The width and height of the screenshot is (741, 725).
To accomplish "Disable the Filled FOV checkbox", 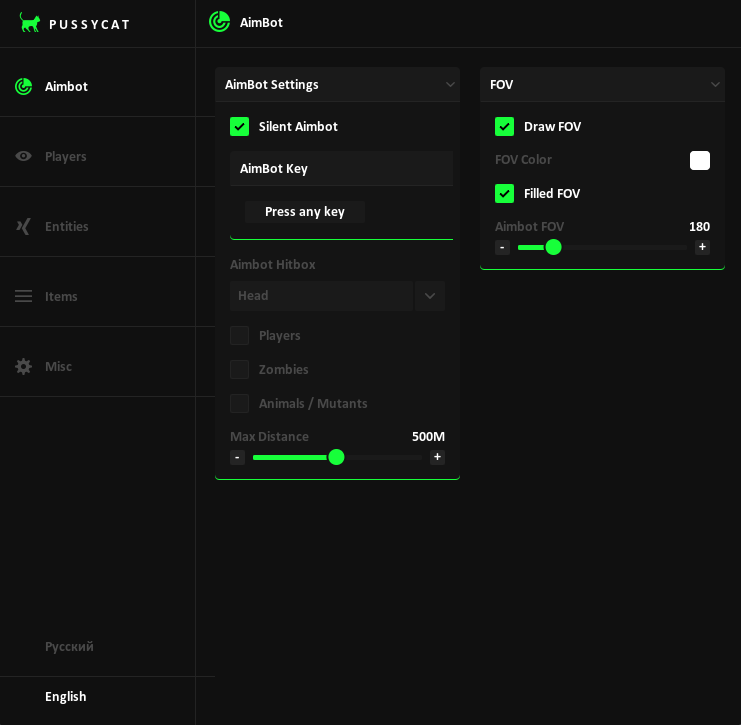I will click(x=504, y=193).
